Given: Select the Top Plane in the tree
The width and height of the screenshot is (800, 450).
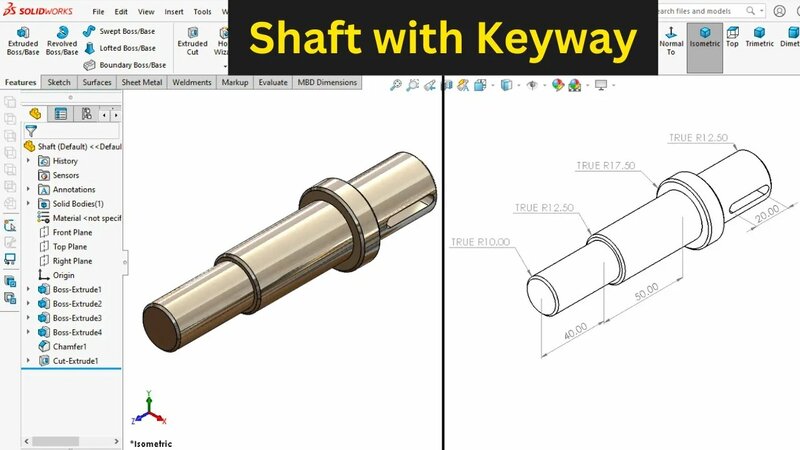Looking at the screenshot, I should pyautogui.click(x=63, y=246).
